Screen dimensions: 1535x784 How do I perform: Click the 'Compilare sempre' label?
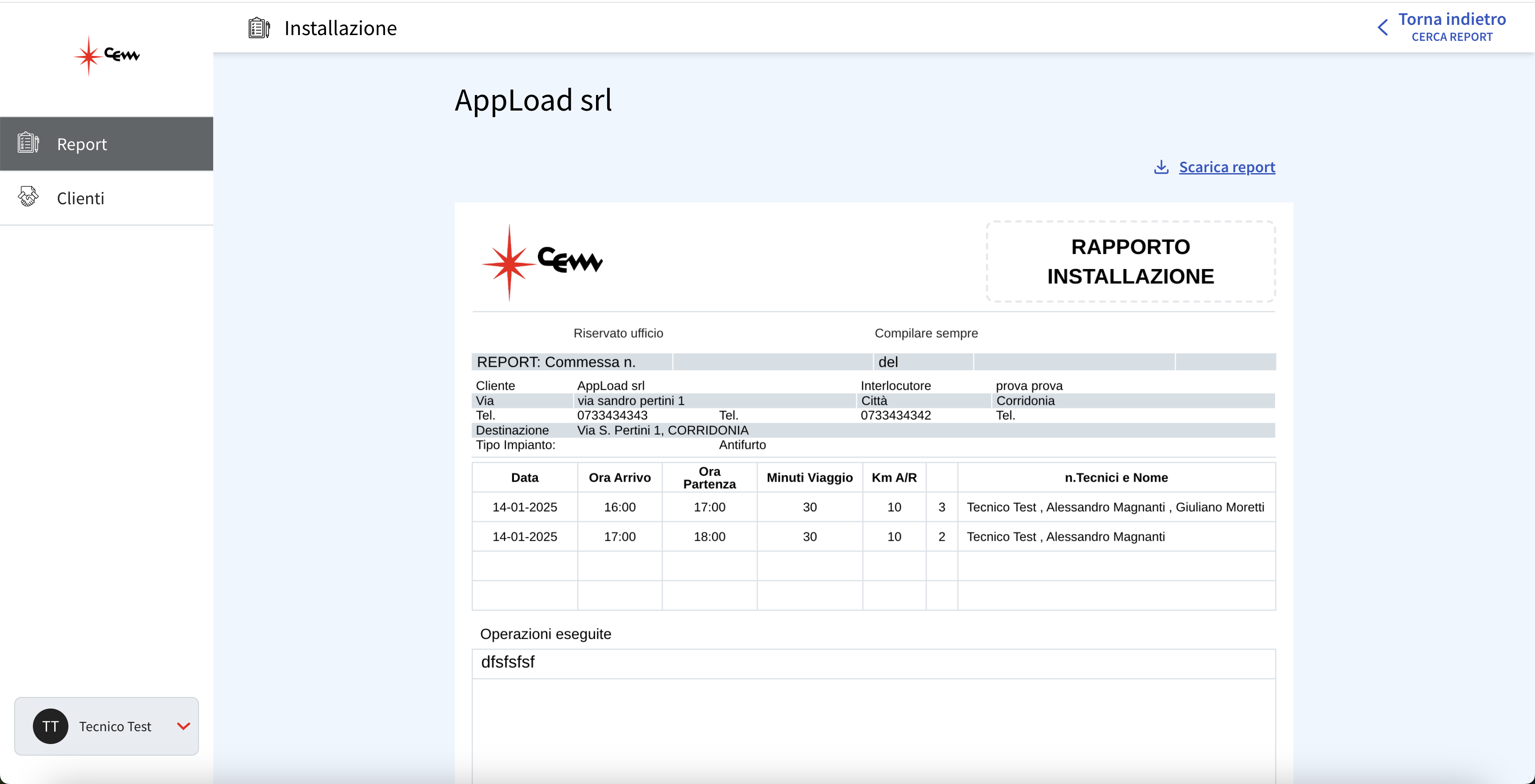coord(926,333)
